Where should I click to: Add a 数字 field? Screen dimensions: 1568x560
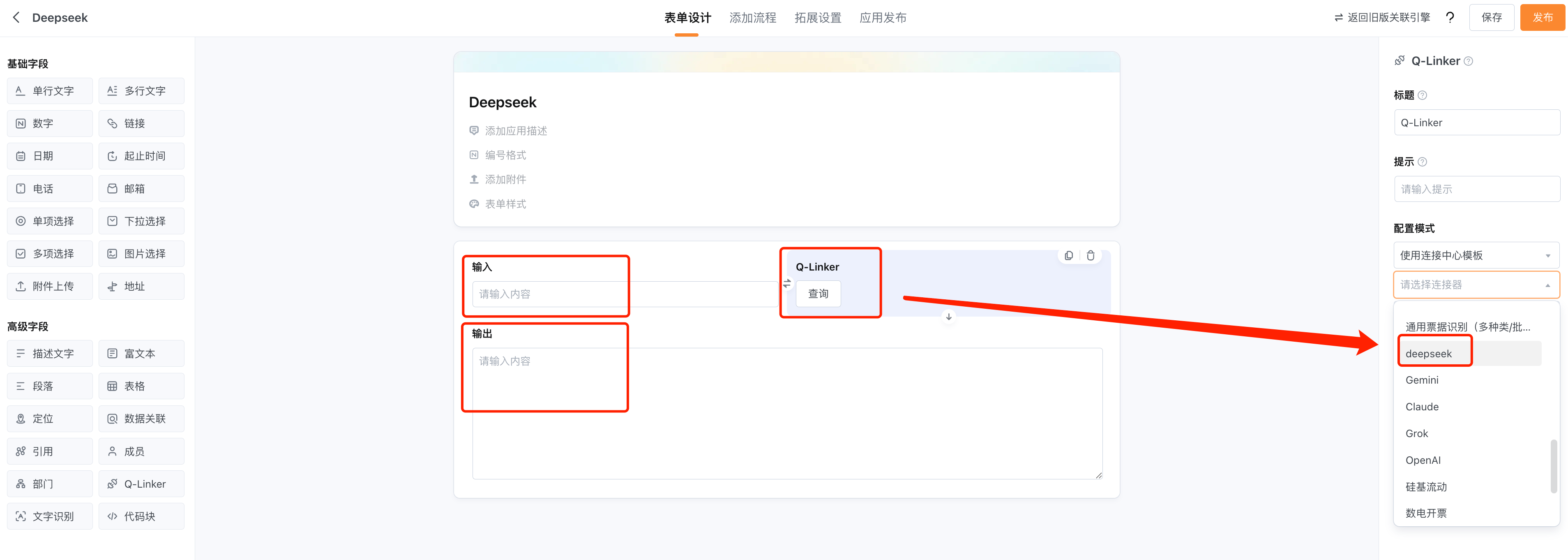point(50,124)
